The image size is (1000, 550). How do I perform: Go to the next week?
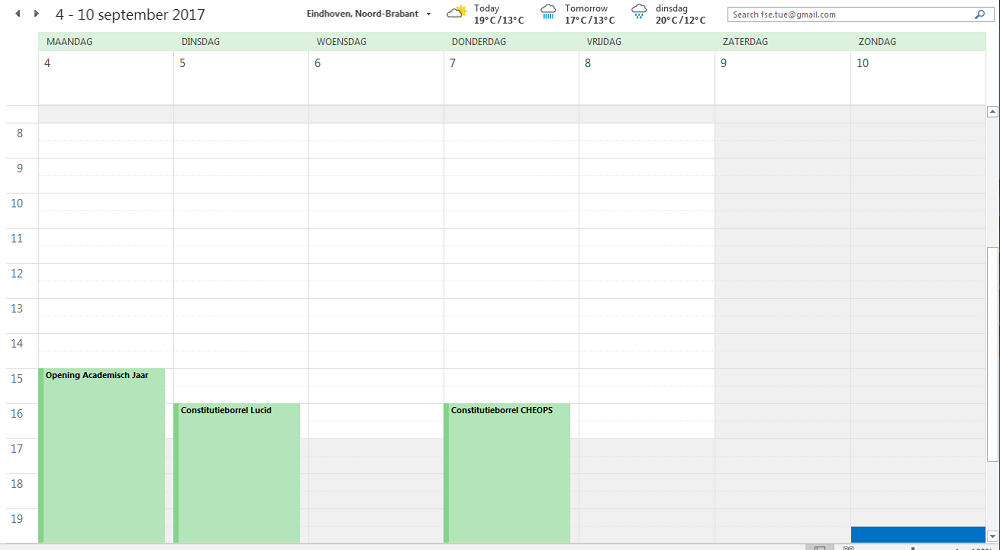click(37, 14)
